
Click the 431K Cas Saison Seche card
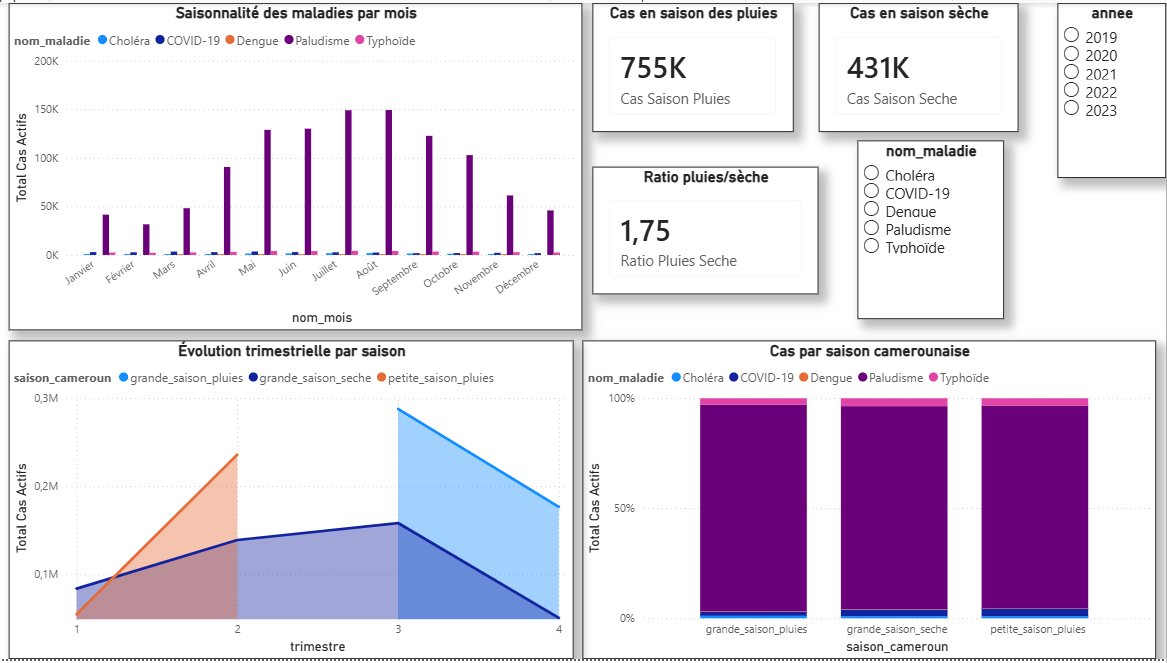(x=918, y=75)
